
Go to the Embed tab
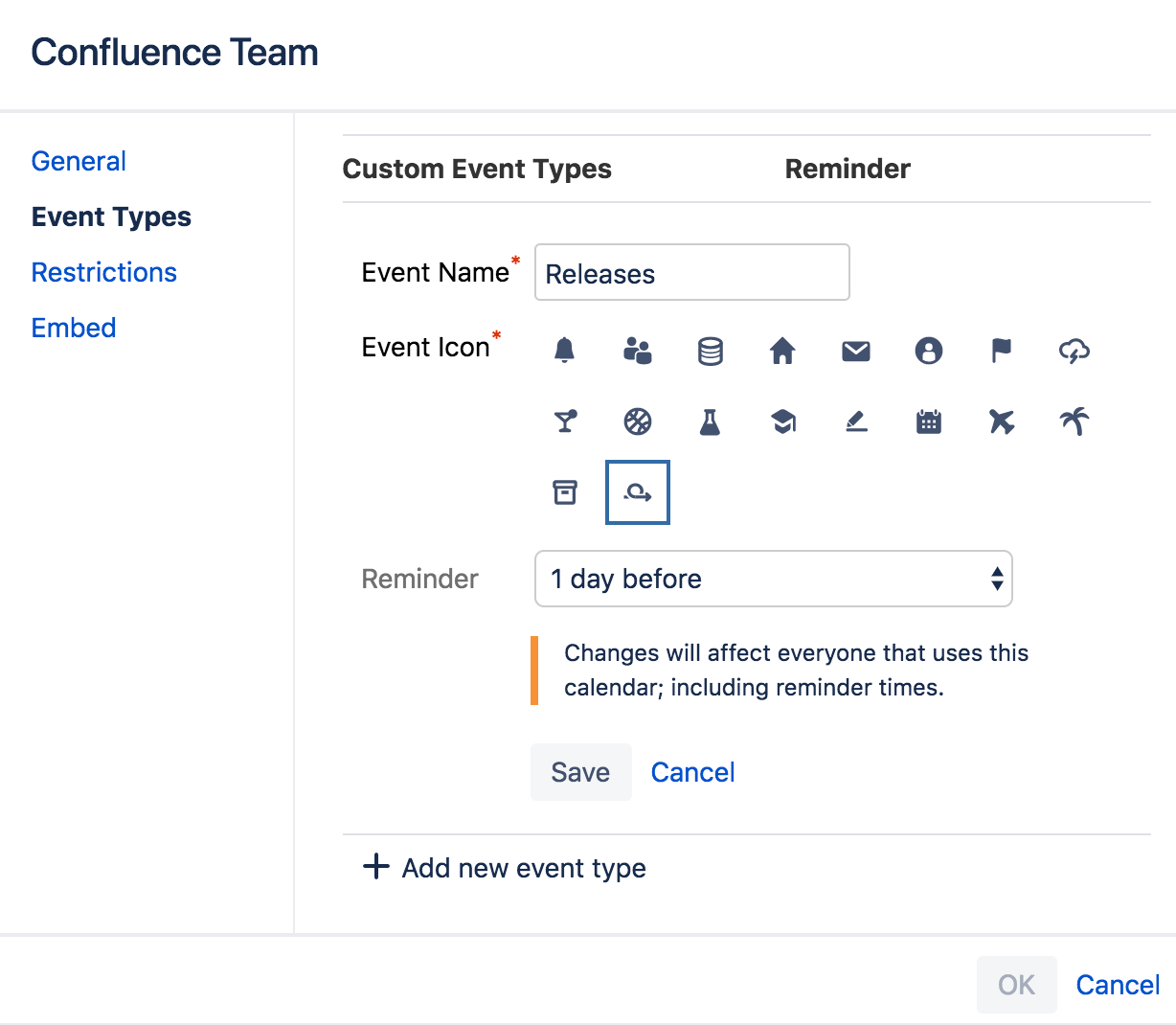(x=74, y=328)
